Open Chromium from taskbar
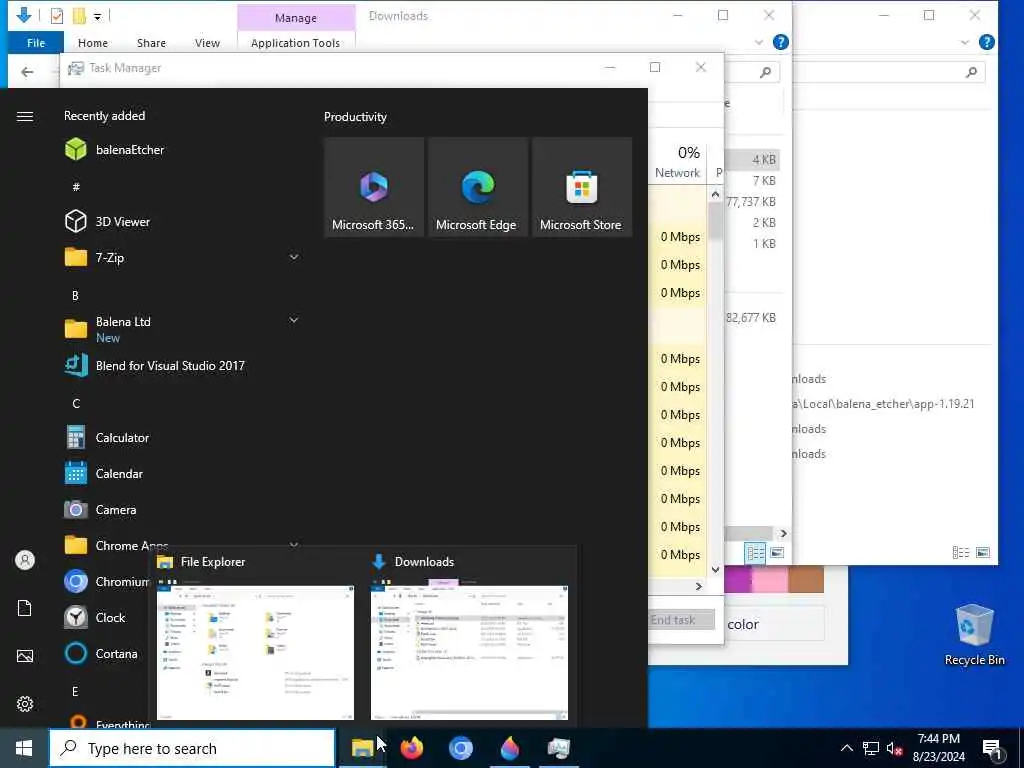The height and width of the screenshot is (768, 1024). click(461, 748)
